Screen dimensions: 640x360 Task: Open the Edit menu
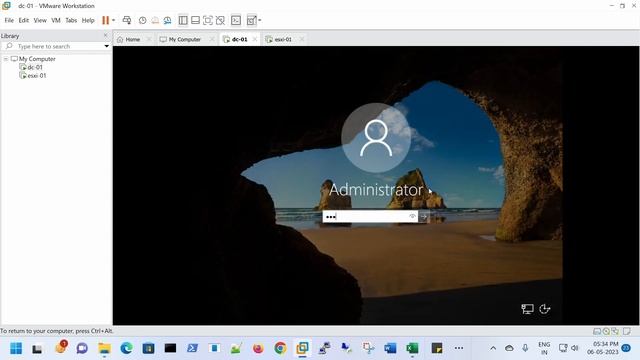tap(24, 20)
